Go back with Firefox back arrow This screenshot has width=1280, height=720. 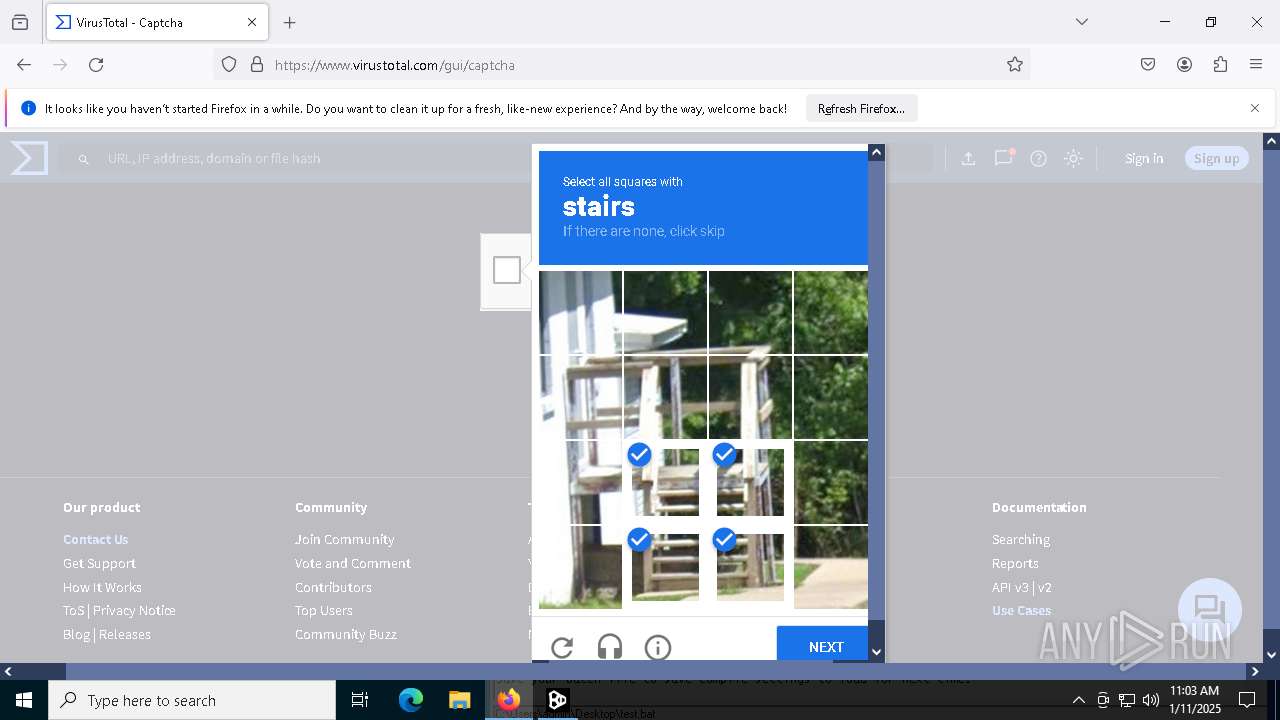click(24, 65)
